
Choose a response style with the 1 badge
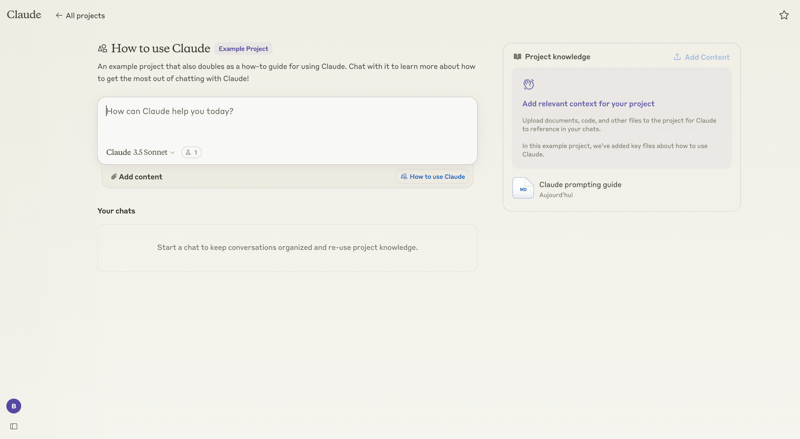coord(191,152)
